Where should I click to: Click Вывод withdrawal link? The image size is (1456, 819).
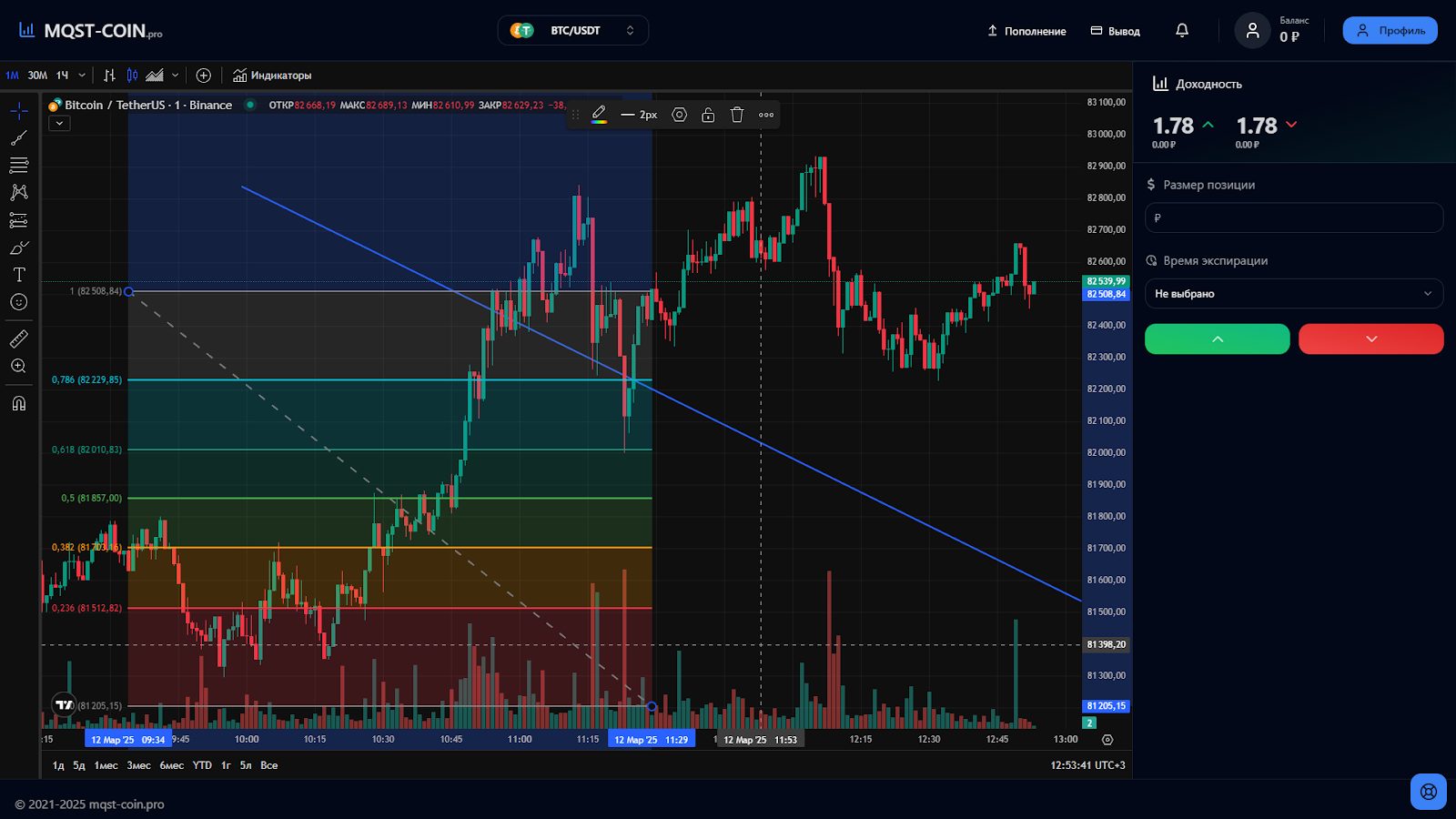pos(1116,31)
